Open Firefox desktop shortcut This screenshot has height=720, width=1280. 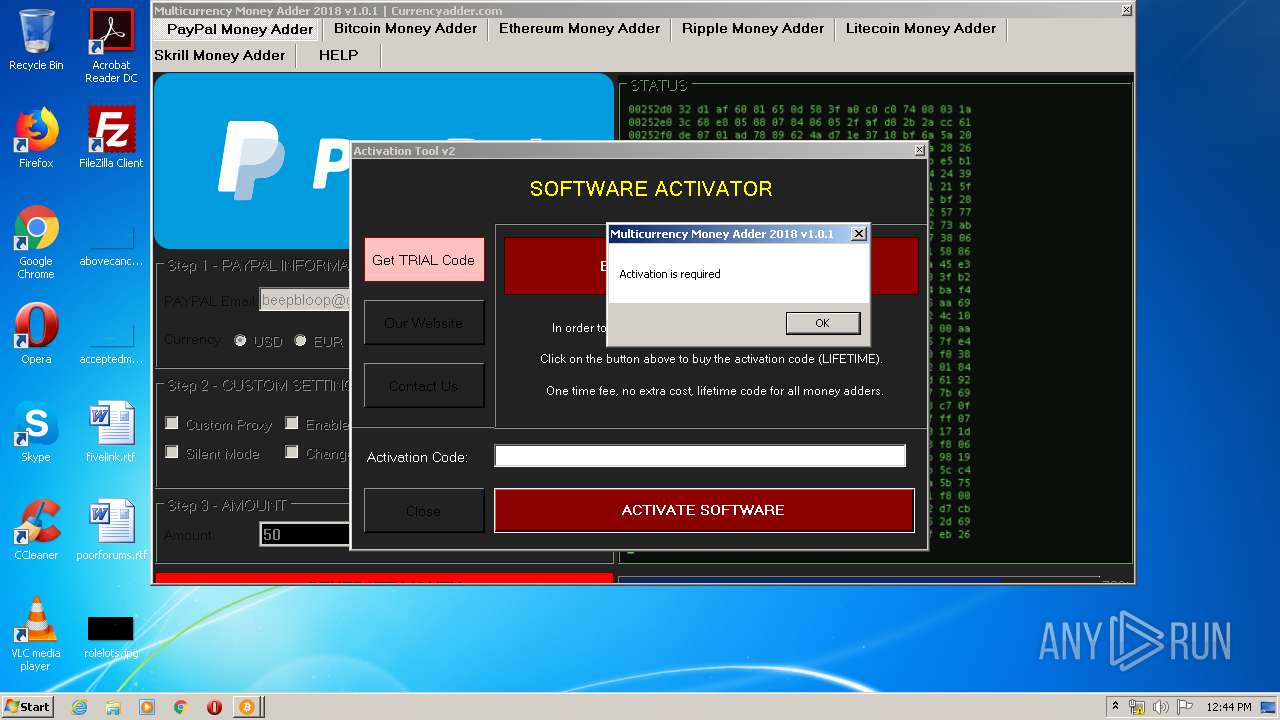click(x=36, y=138)
